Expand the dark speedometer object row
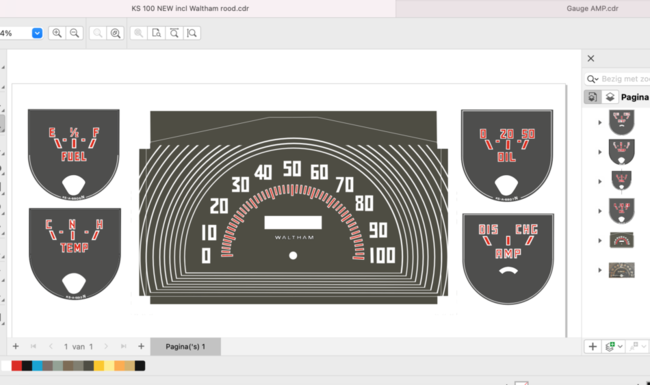This screenshot has height=385, width=650. coord(600,240)
